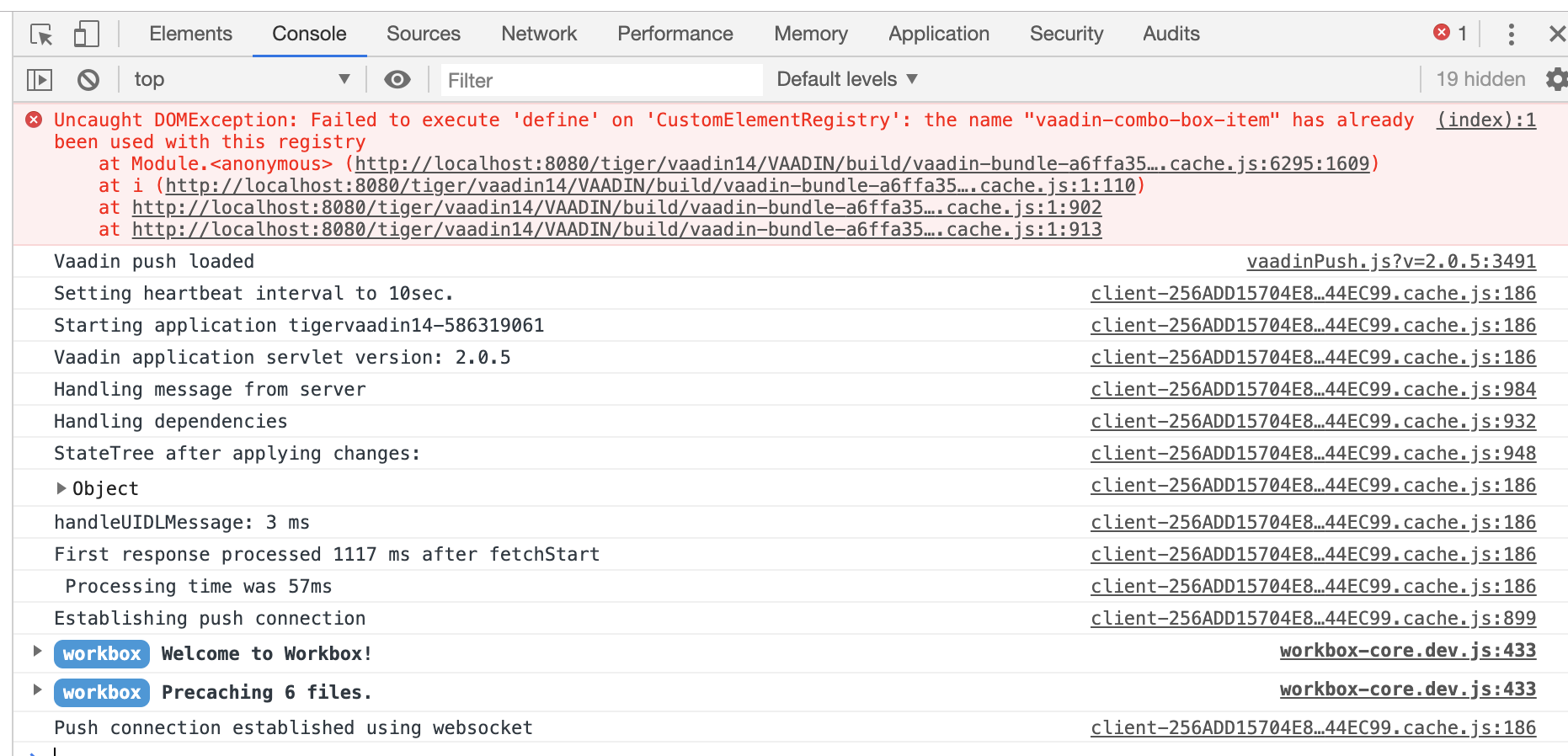Open console settings gear icon
Screen dimensions: 1568x756
click(1556, 80)
